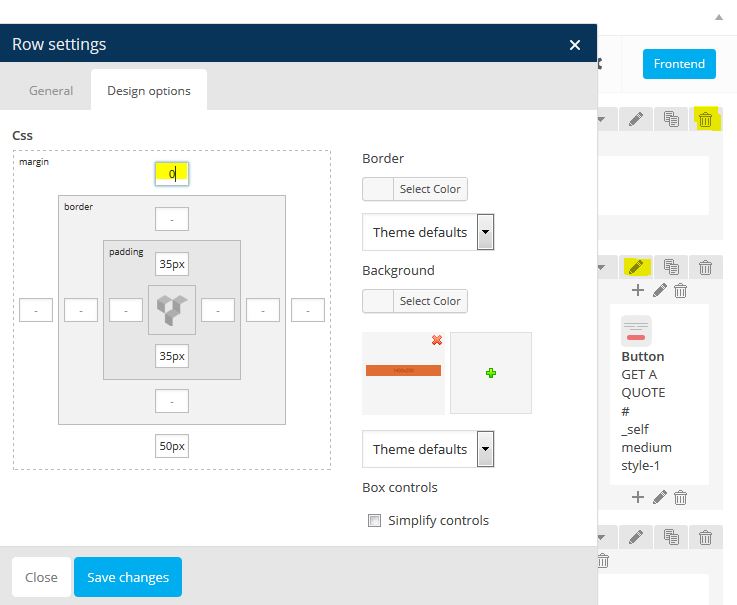Enable the Simplify controls checkbox
This screenshot has height=605, width=737.
coord(374,520)
